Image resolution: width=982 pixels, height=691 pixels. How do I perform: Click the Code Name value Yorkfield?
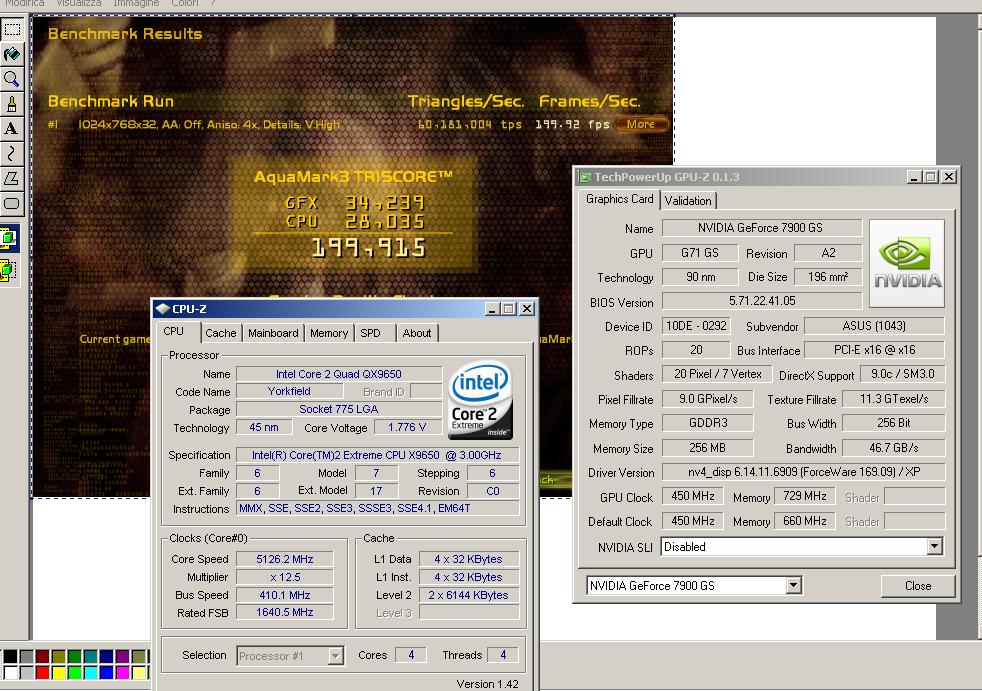point(289,392)
